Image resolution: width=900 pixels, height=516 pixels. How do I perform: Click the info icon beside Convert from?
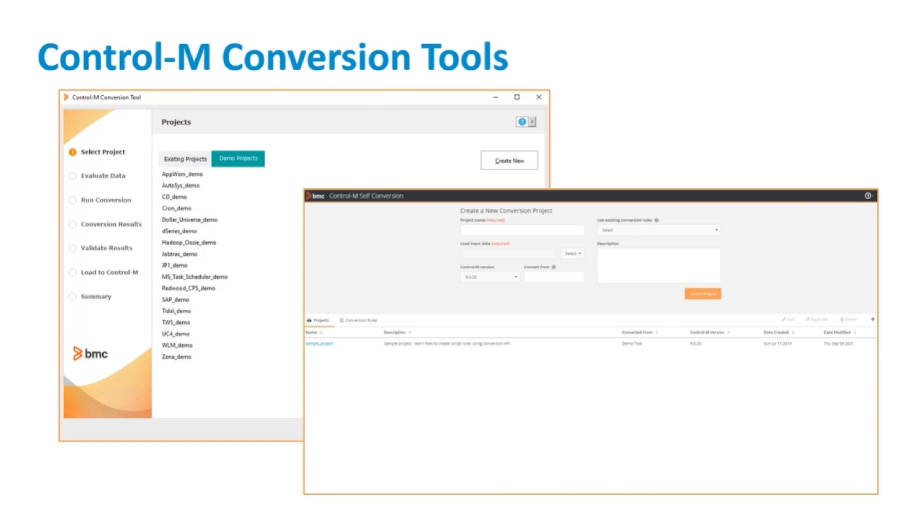(x=553, y=267)
